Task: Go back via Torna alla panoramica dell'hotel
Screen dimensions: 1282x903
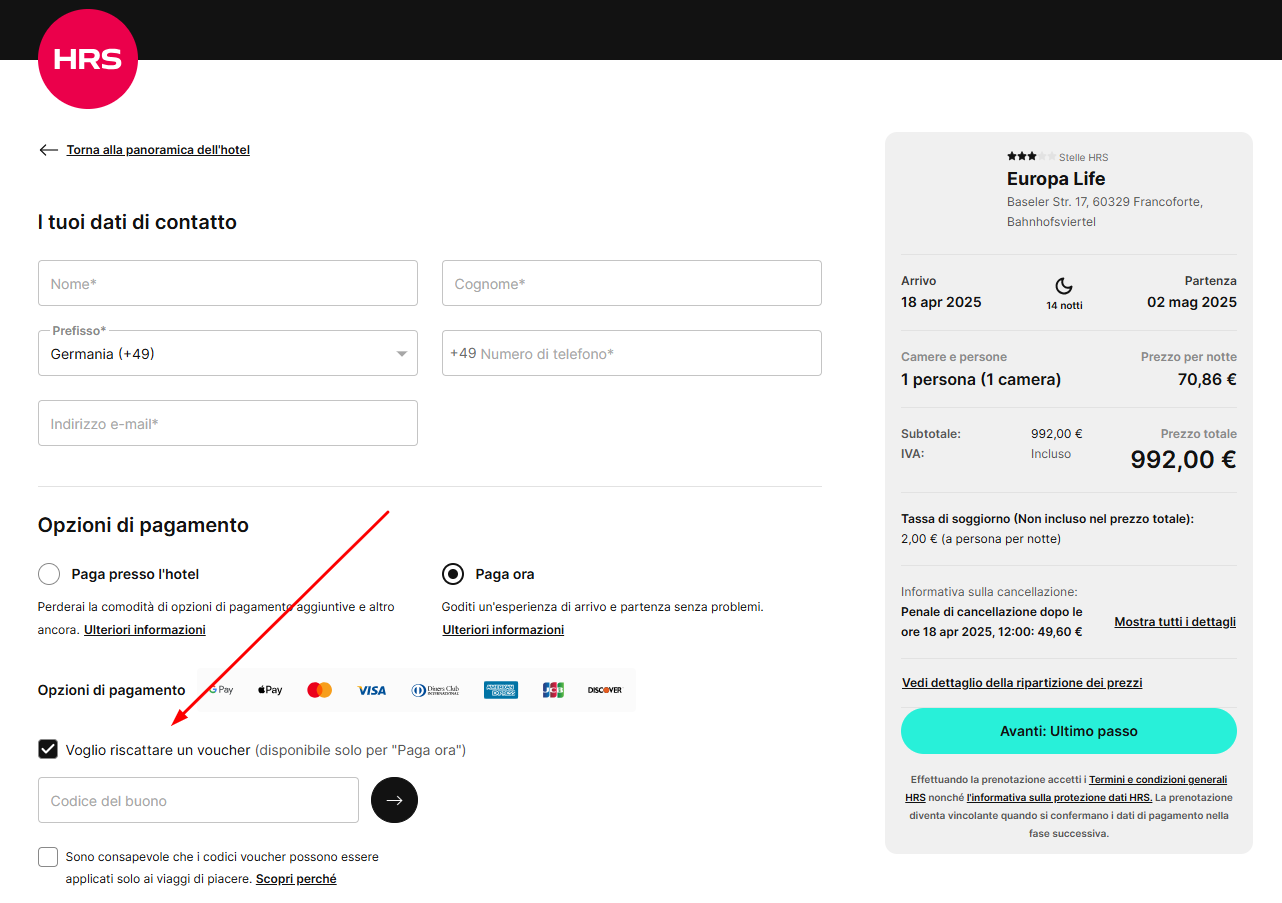Action: point(158,150)
